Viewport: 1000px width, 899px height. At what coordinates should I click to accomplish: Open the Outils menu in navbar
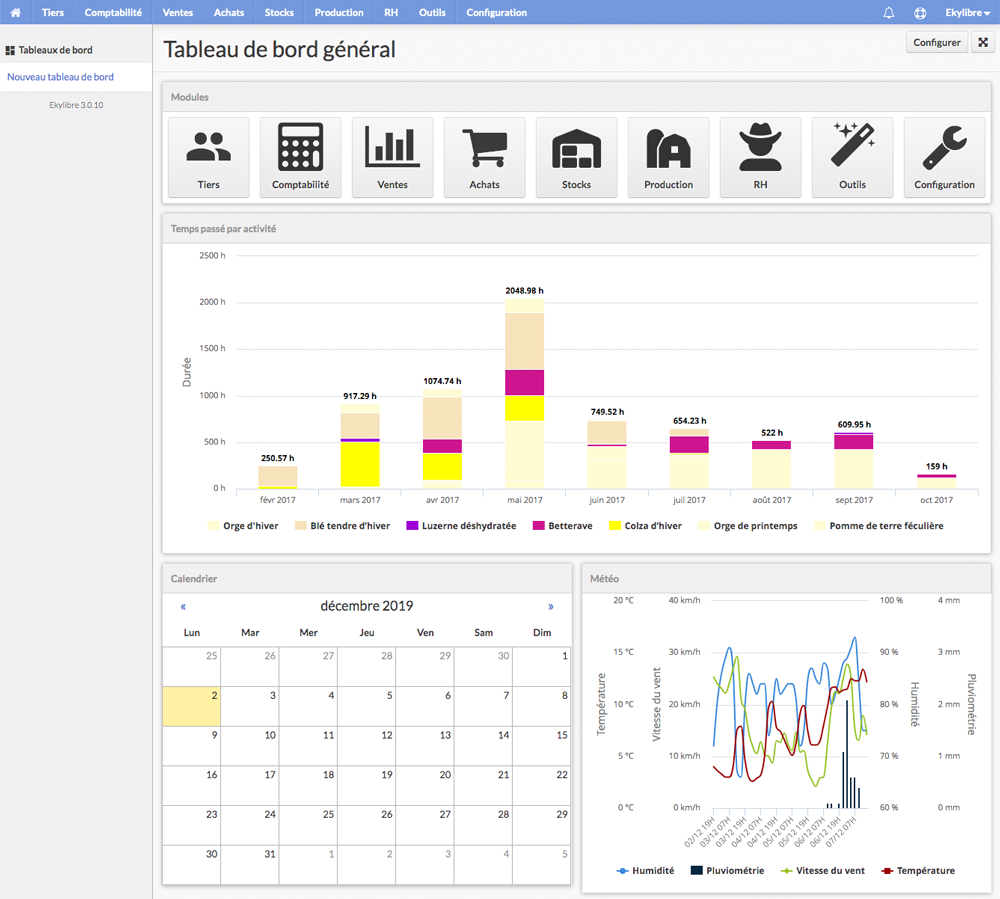click(x=432, y=12)
